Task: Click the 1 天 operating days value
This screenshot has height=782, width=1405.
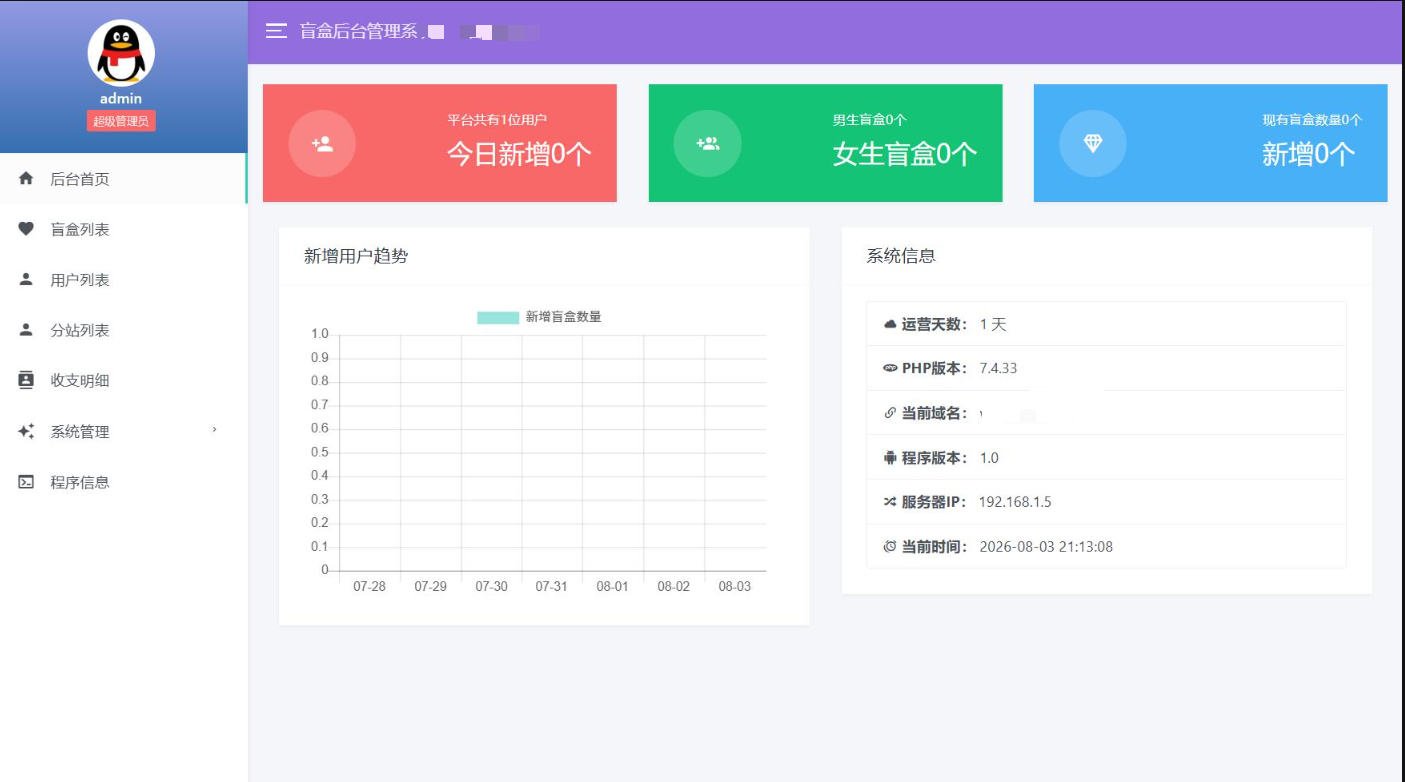Action: [x=993, y=324]
